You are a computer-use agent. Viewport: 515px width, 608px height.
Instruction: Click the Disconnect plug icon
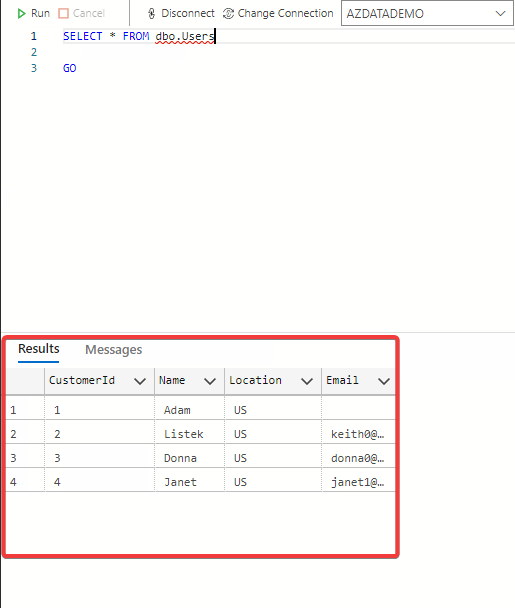tap(152, 14)
